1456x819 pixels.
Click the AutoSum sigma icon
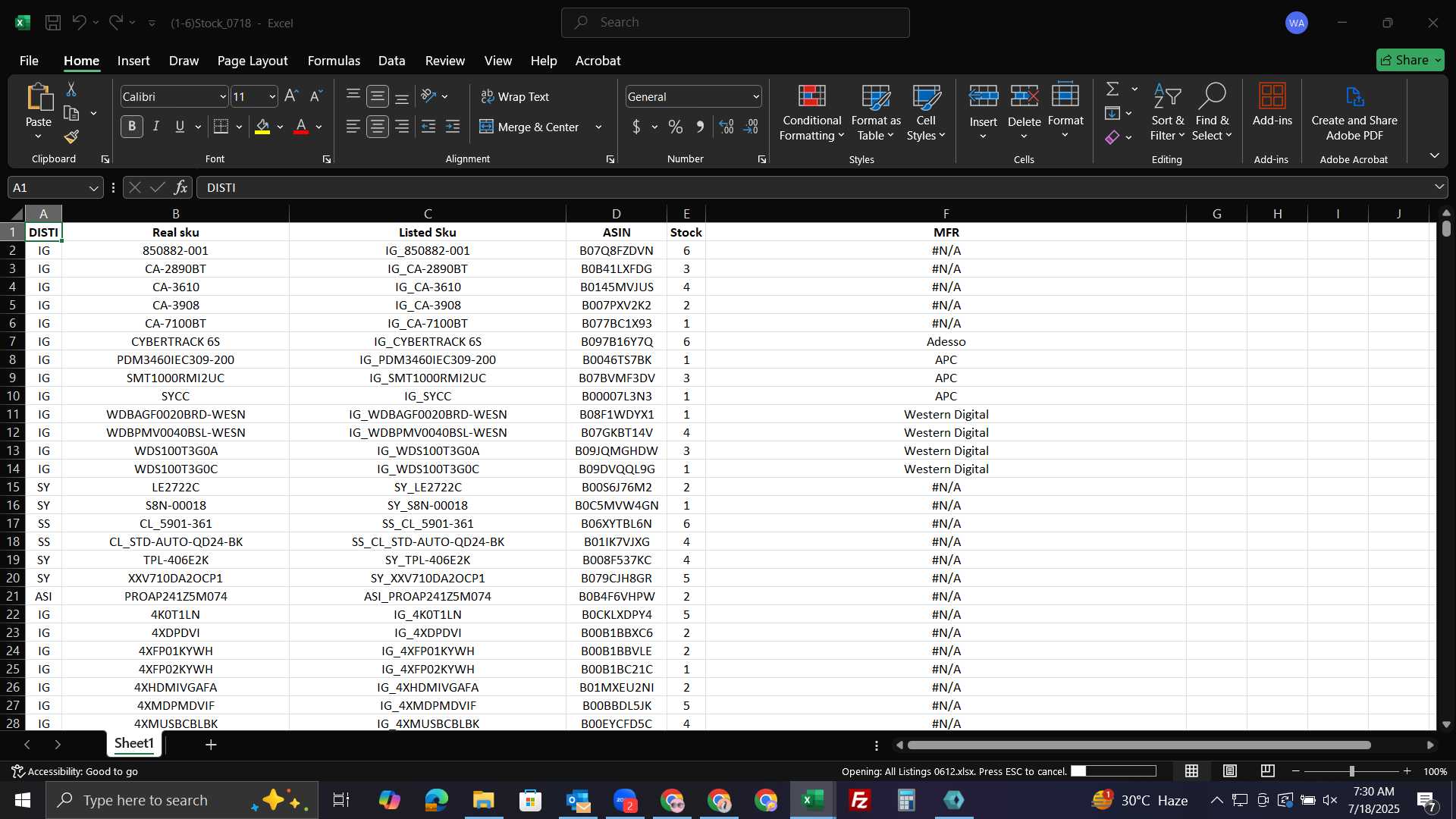click(x=1112, y=89)
